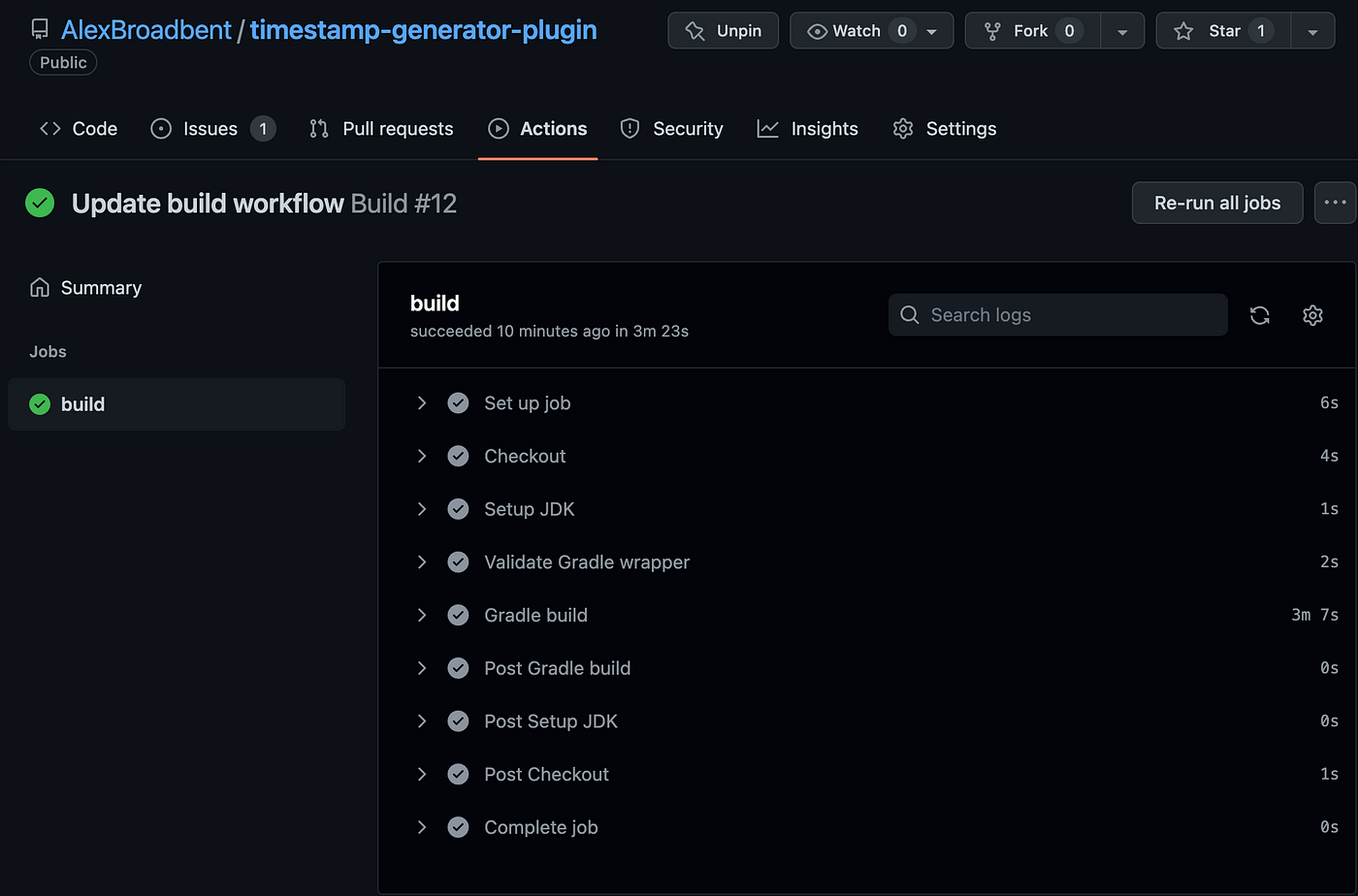Open the Star lists dropdown arrow
Viewport: 1358px width, 896px height.
(x=1312, y=31)
